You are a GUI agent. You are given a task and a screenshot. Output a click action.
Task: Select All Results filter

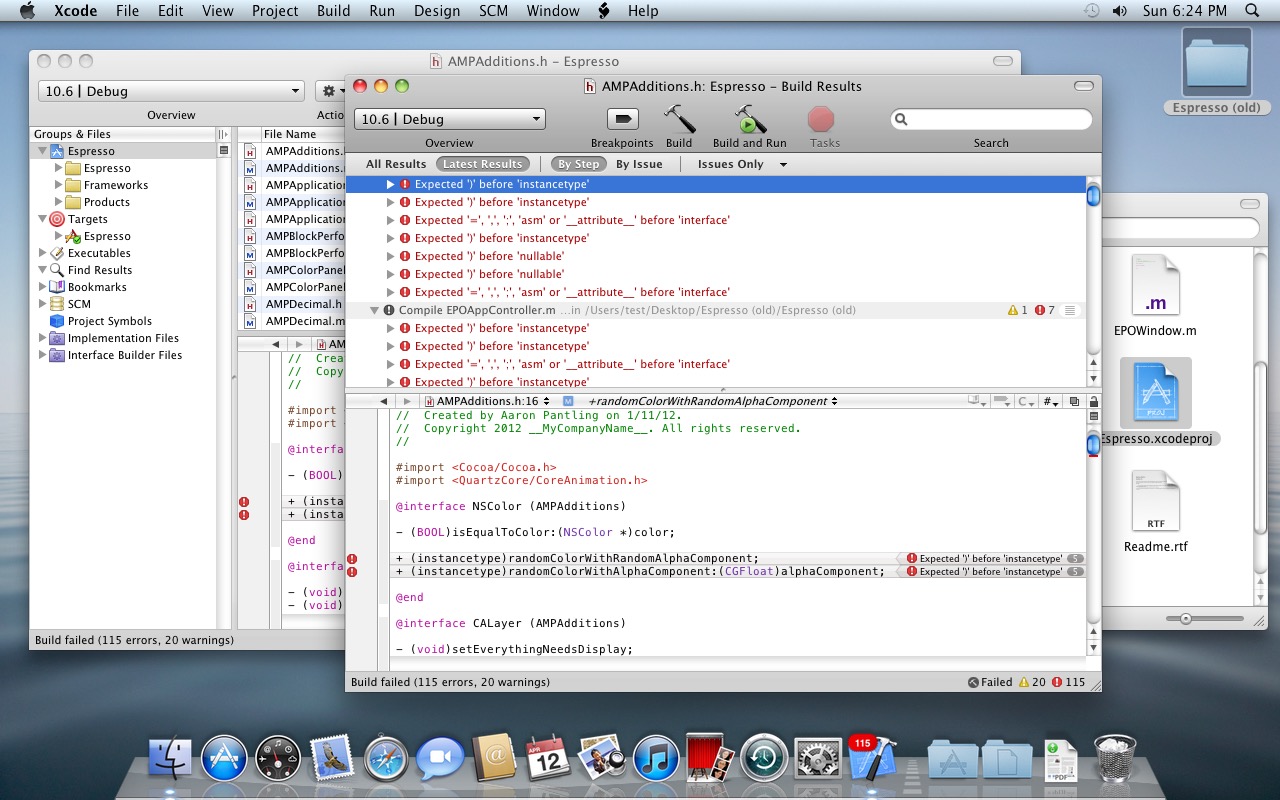[x=396, y=164]
